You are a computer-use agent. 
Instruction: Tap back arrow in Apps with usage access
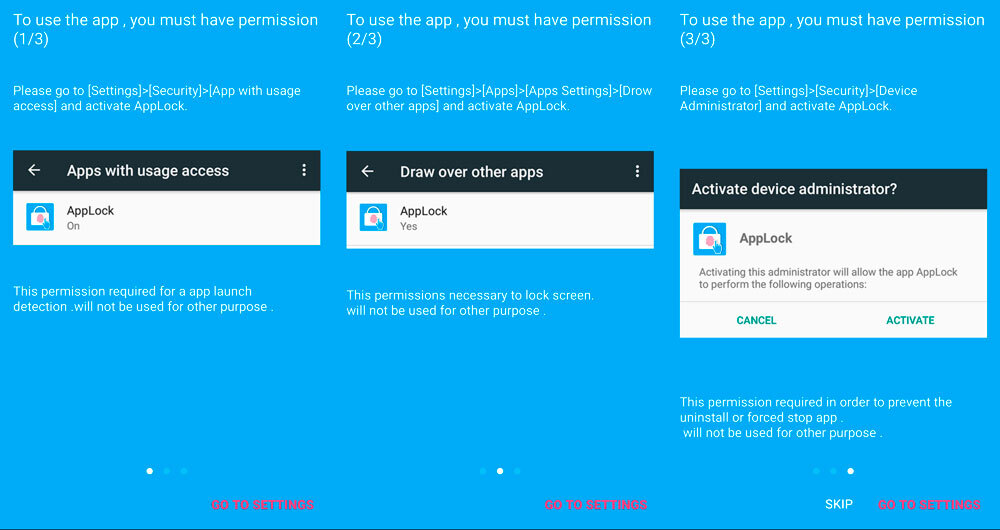(34, 171)
